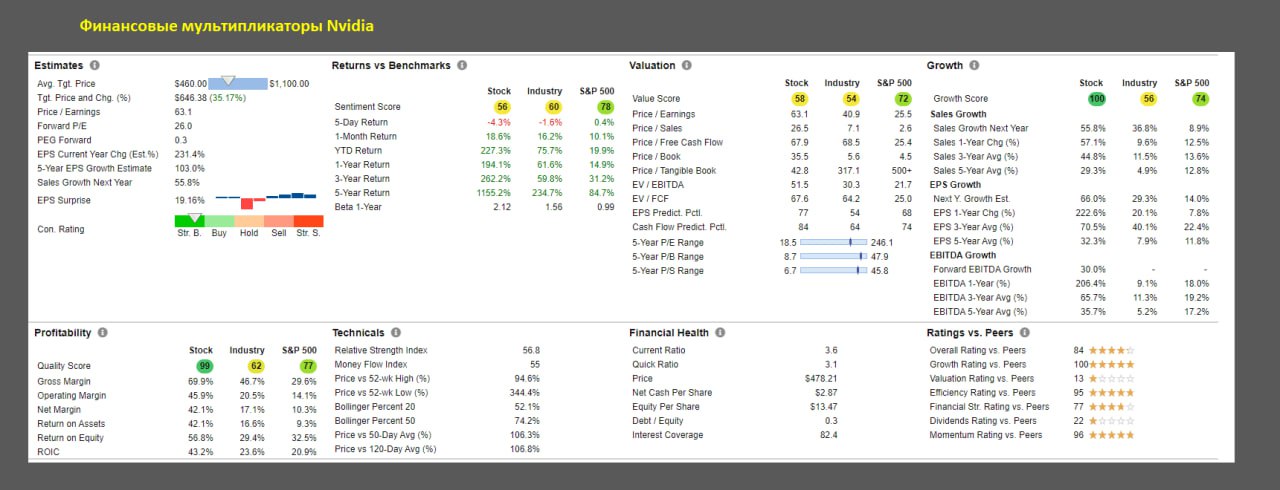Click the title Финансовые мультипликаторы Nvidia
Image resolution: width=1280 pixels, height=490 pixels.
[227, 26]
